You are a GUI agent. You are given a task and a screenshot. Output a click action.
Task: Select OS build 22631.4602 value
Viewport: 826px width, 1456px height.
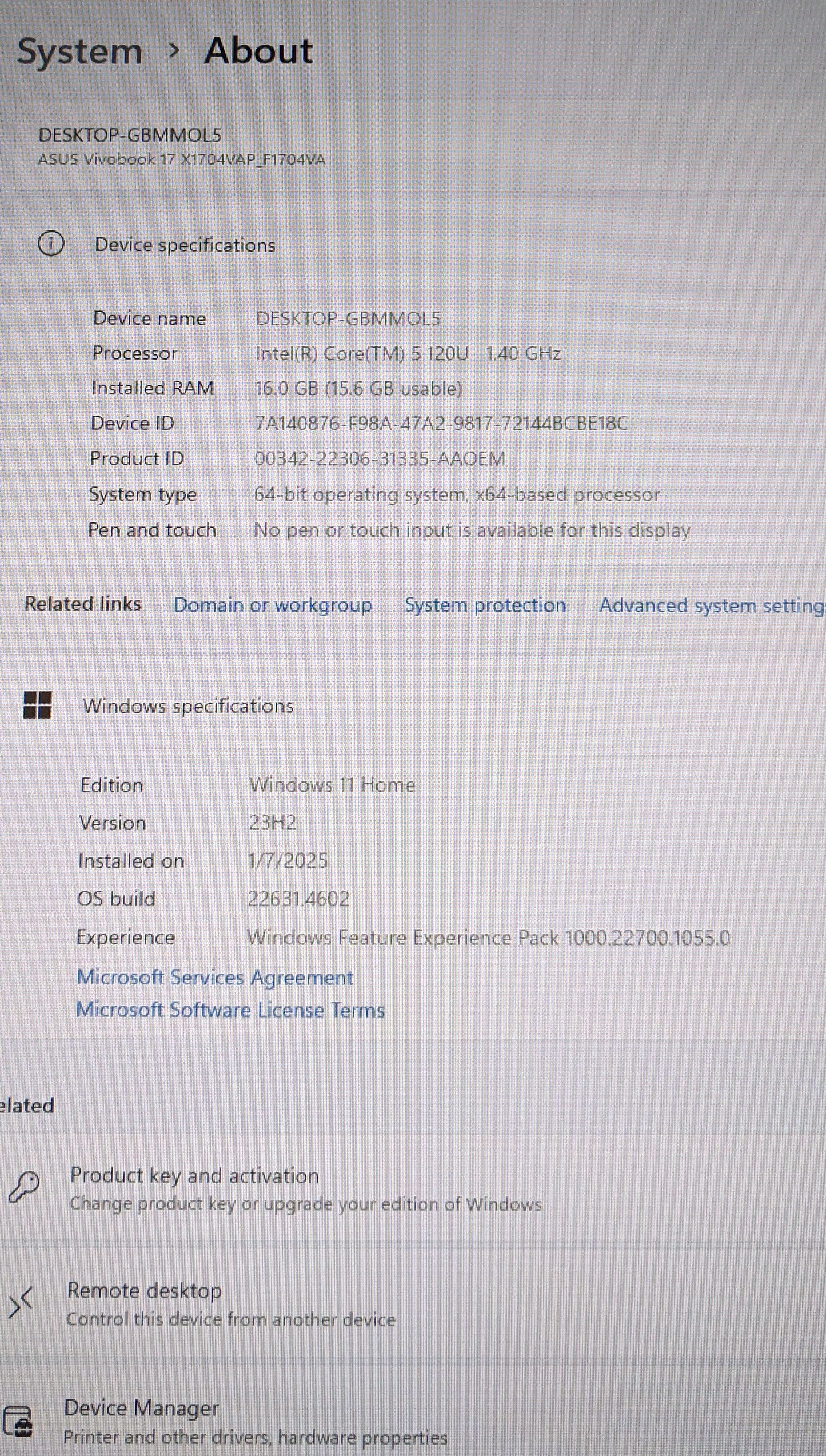pos(298,899)
